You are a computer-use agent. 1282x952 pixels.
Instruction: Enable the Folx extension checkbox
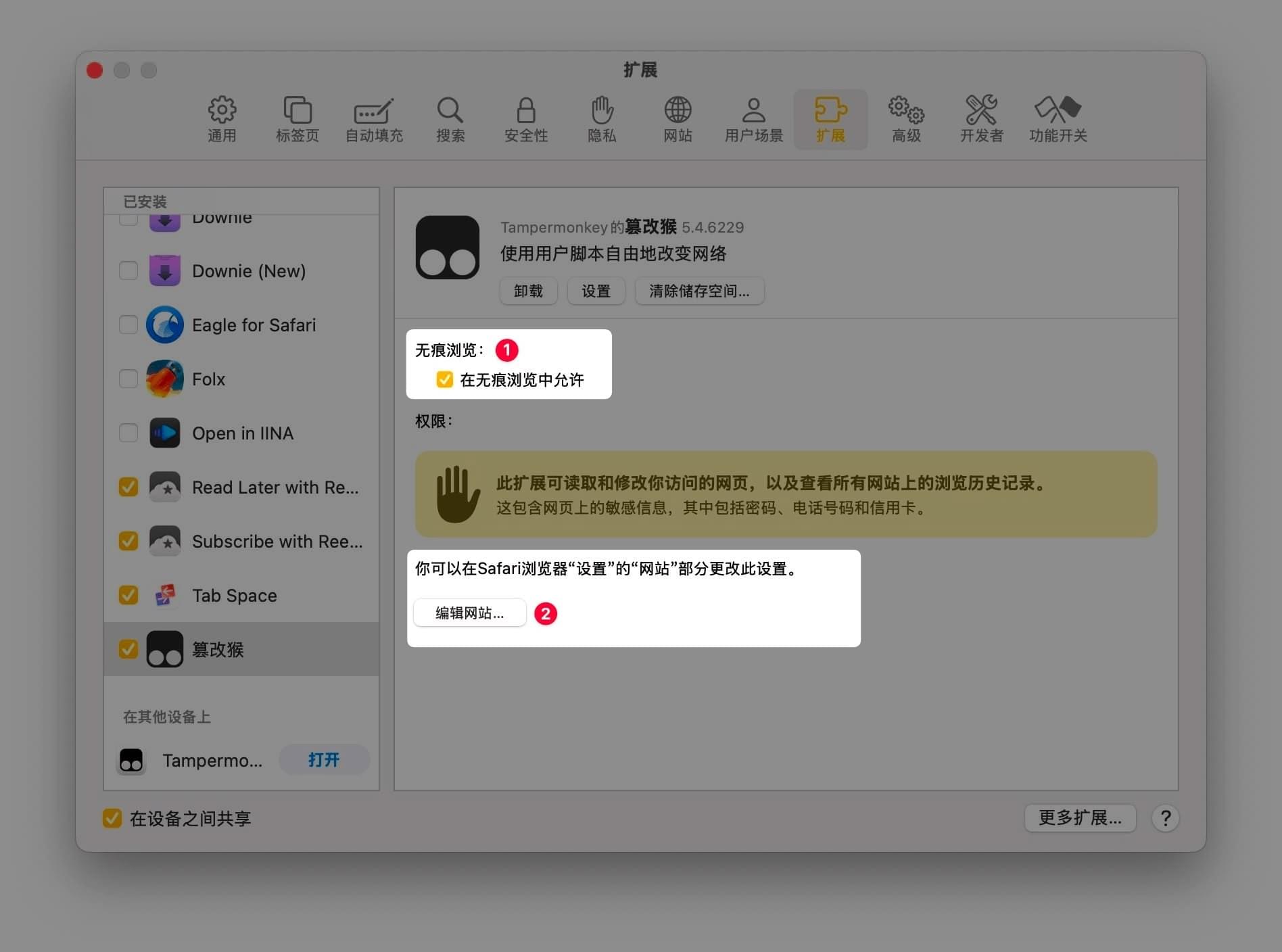[x=128, y=379]
